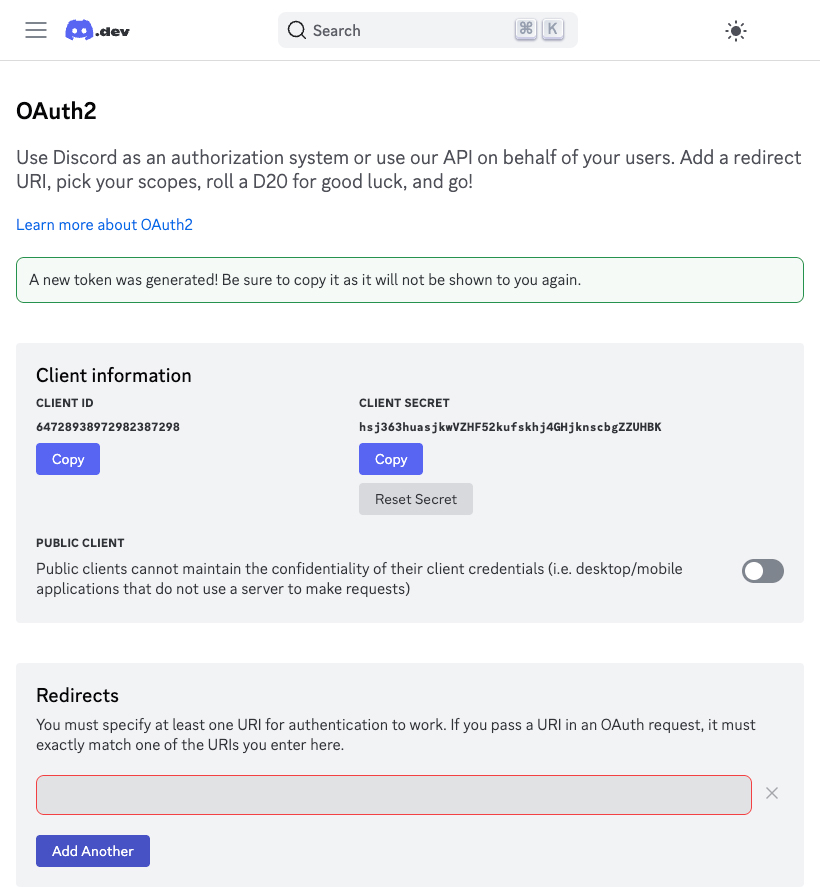This screenshot has width=820, height=887.
Task: Toggle the light/dark theme sun icon
Action: (736, 31)
